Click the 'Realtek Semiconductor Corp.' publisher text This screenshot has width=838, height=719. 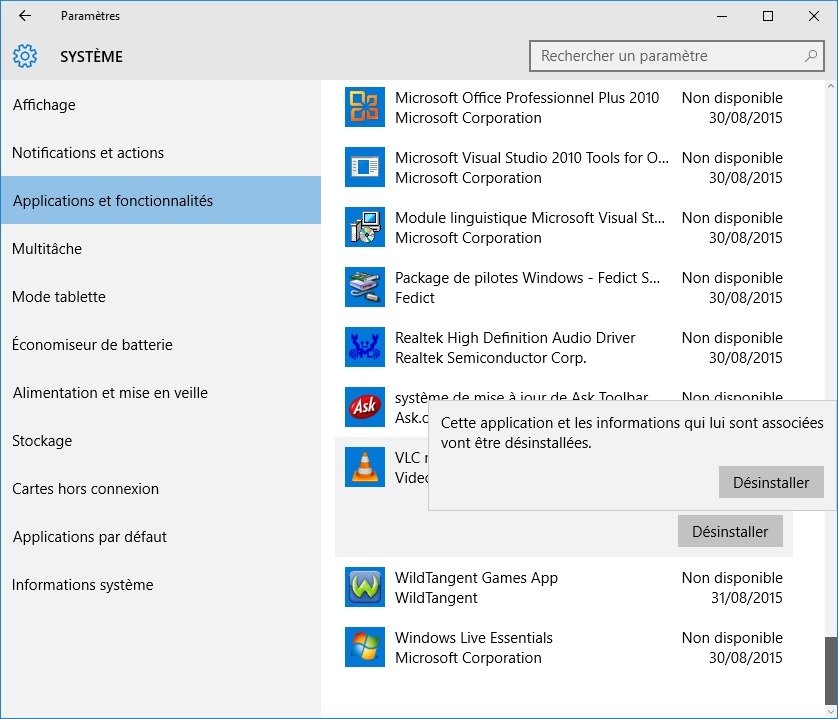[491, 358]
